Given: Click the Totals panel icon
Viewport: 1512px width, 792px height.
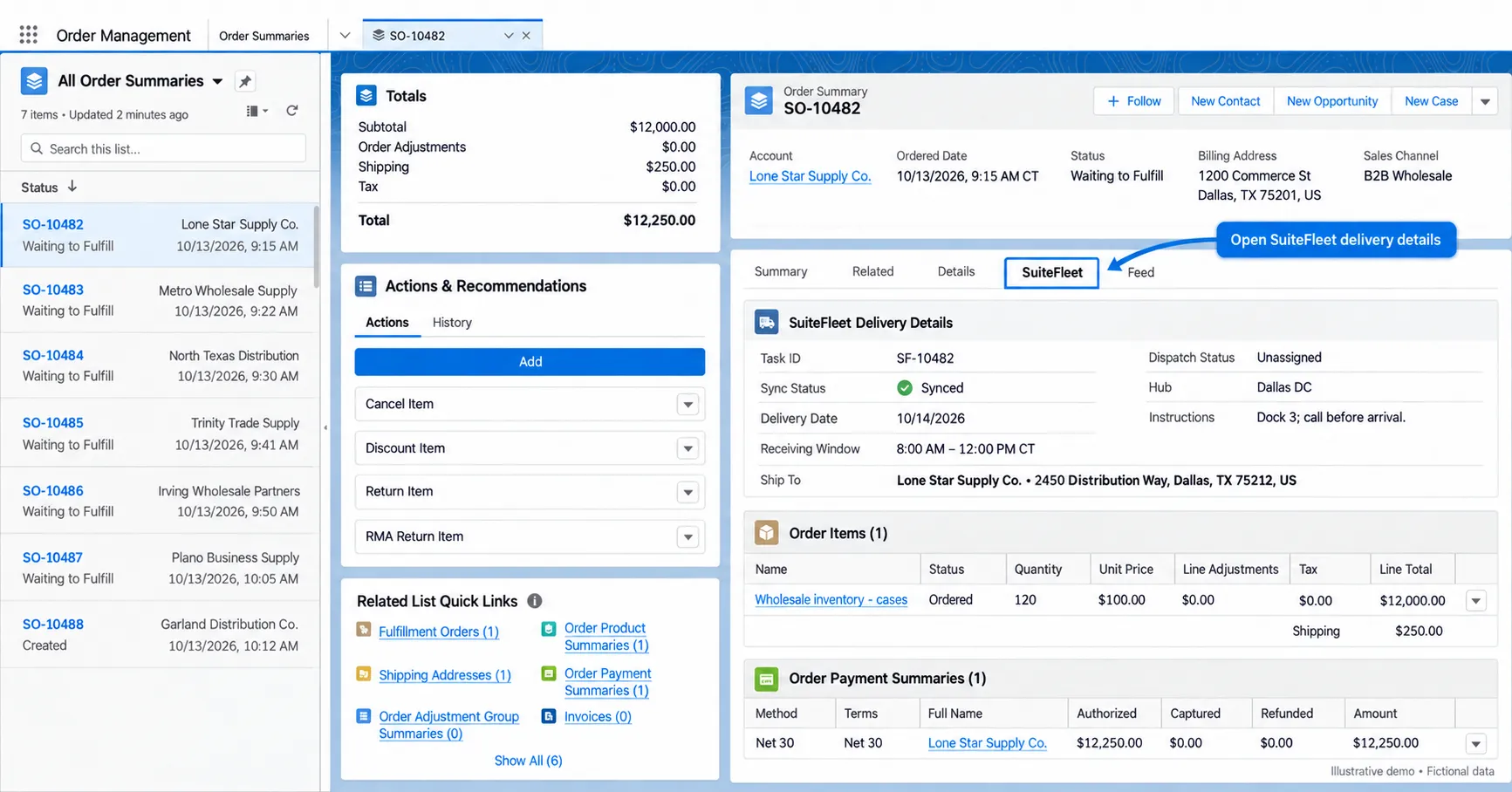Looking at the screenshot, I should click(x=366, y=95).
